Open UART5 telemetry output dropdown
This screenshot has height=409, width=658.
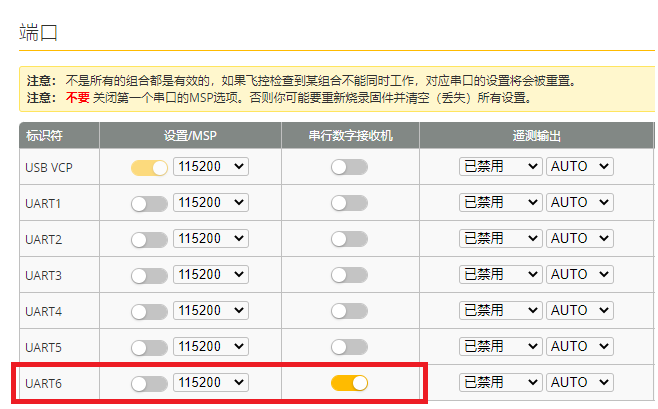pyautogui.click(x=499, y=347)
